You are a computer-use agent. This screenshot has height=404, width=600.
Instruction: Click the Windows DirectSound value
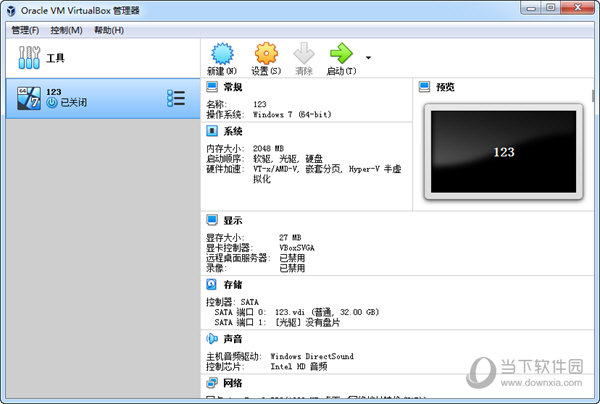[x=312, y=356]
